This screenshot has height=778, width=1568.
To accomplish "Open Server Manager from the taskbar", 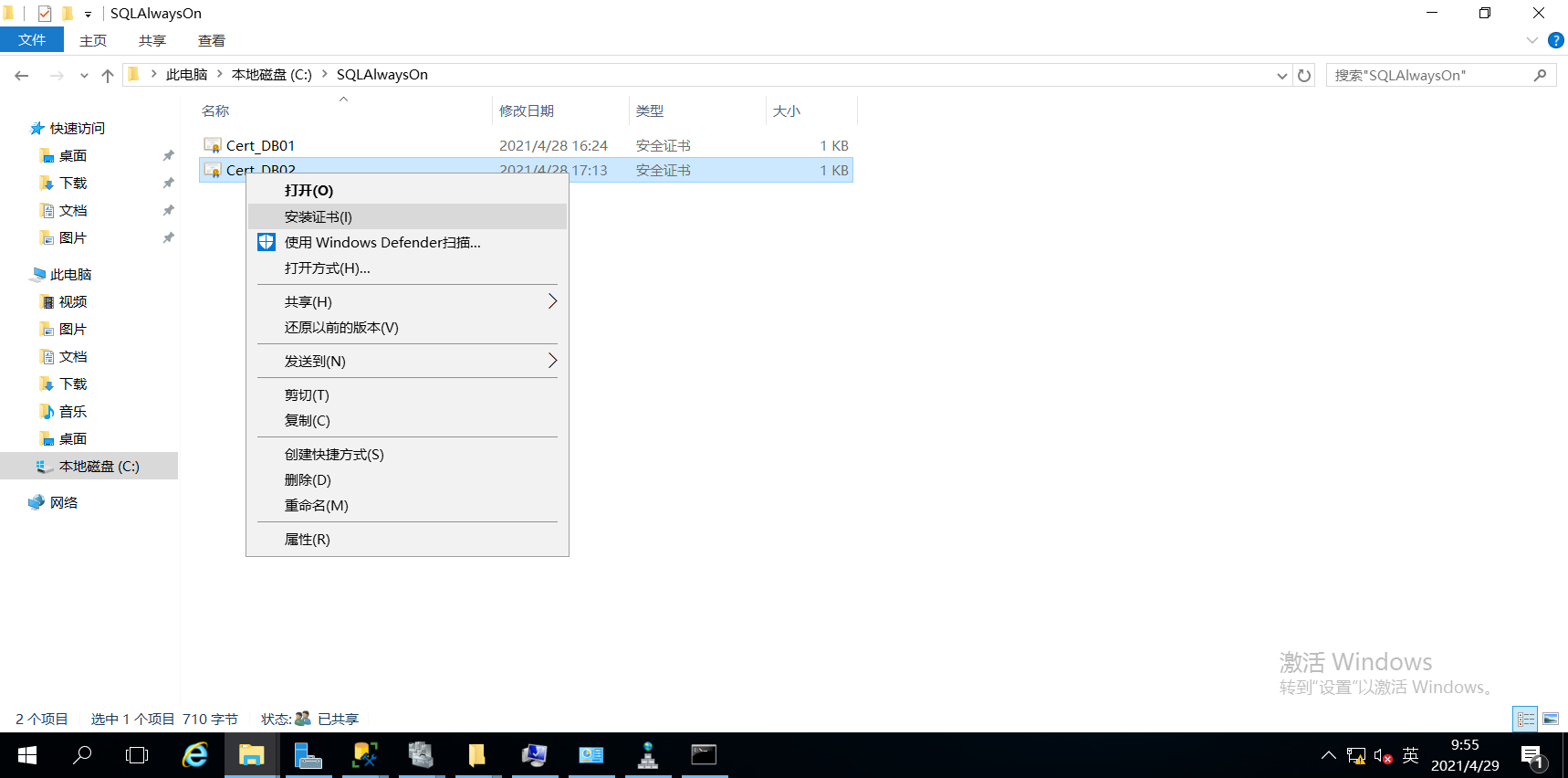I will 308,755.
